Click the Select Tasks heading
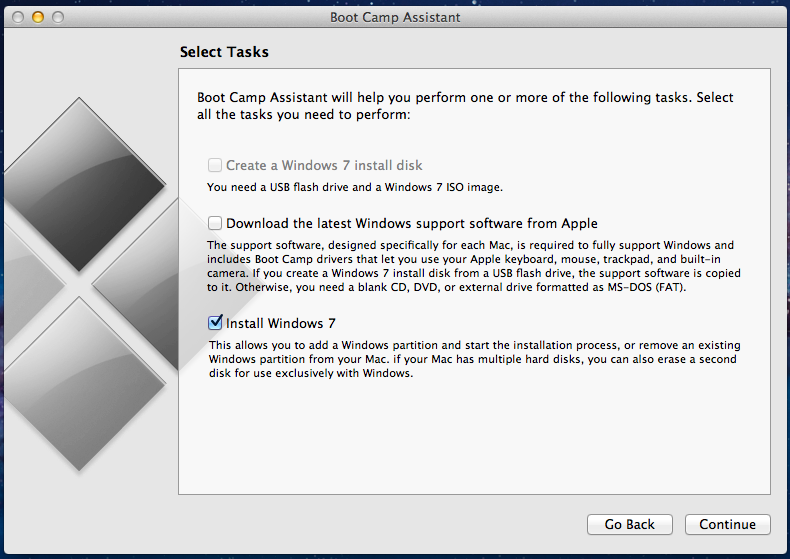790x559 pixels. pyautogui.click(x=224, y=52)
